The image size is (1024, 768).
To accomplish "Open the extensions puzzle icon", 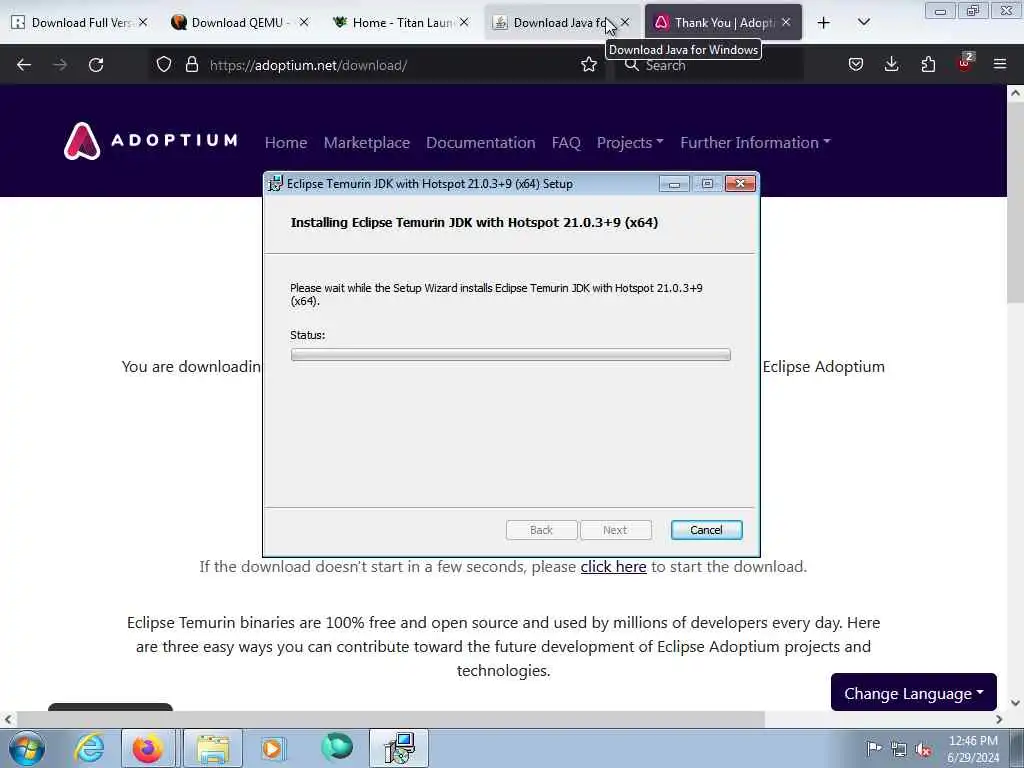I will coord(928,64).
